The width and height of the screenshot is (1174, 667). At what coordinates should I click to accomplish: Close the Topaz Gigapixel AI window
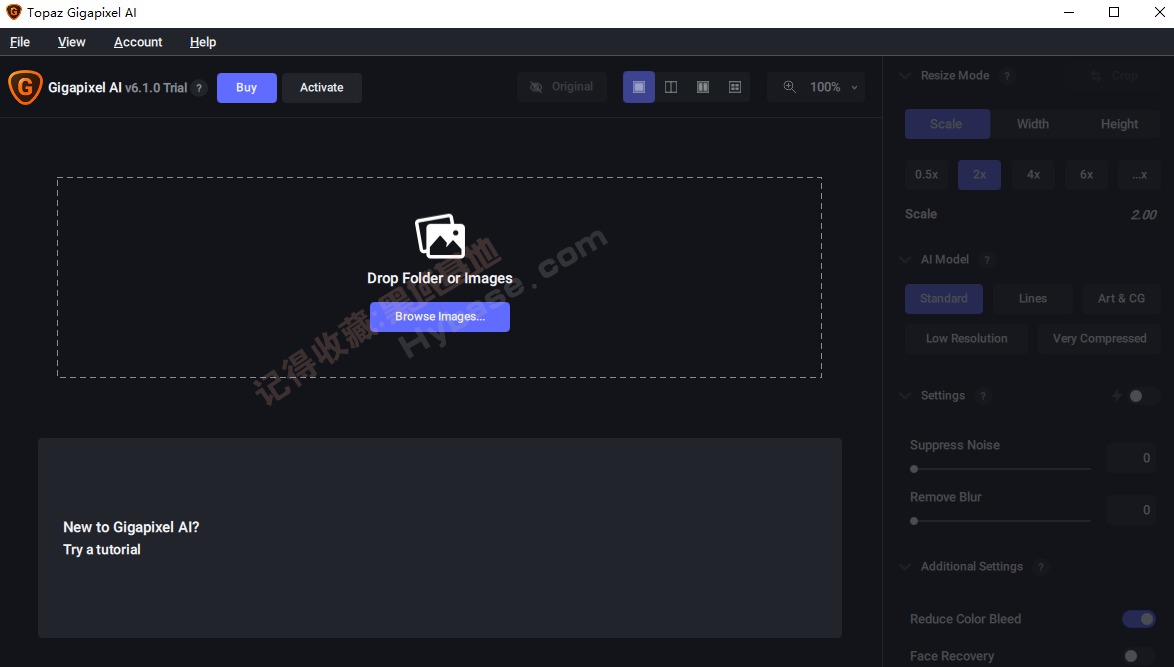[x=1159, y=13]
